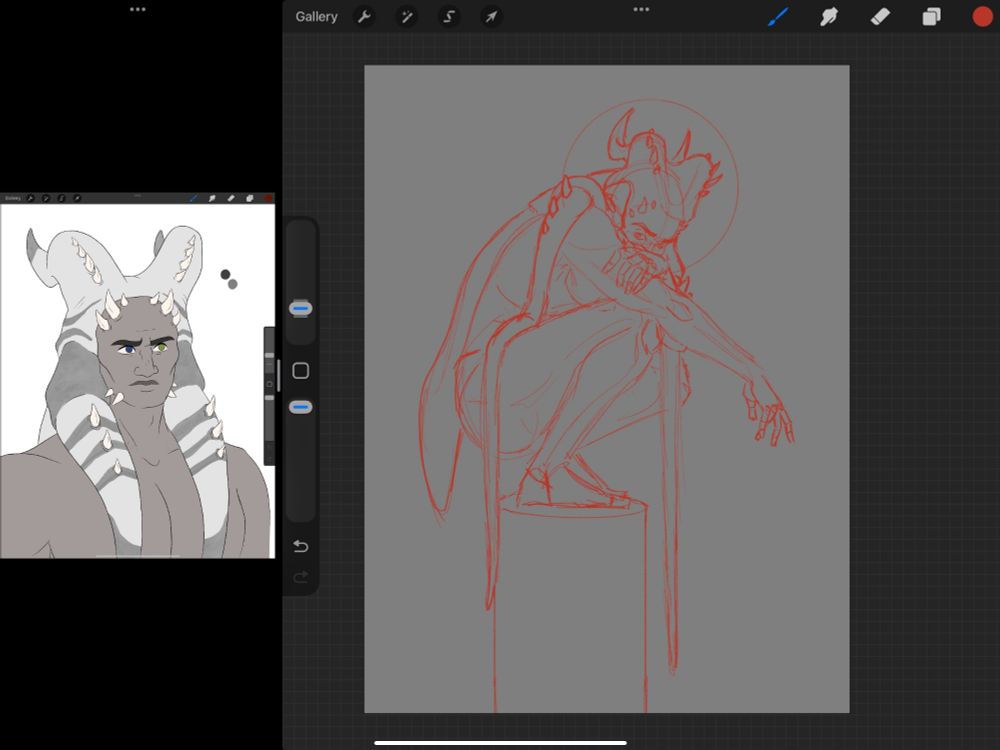The height and width of the screenshot is (750, 1000).
Task: Select the Smudge tool
Action: tap(829, 17)
